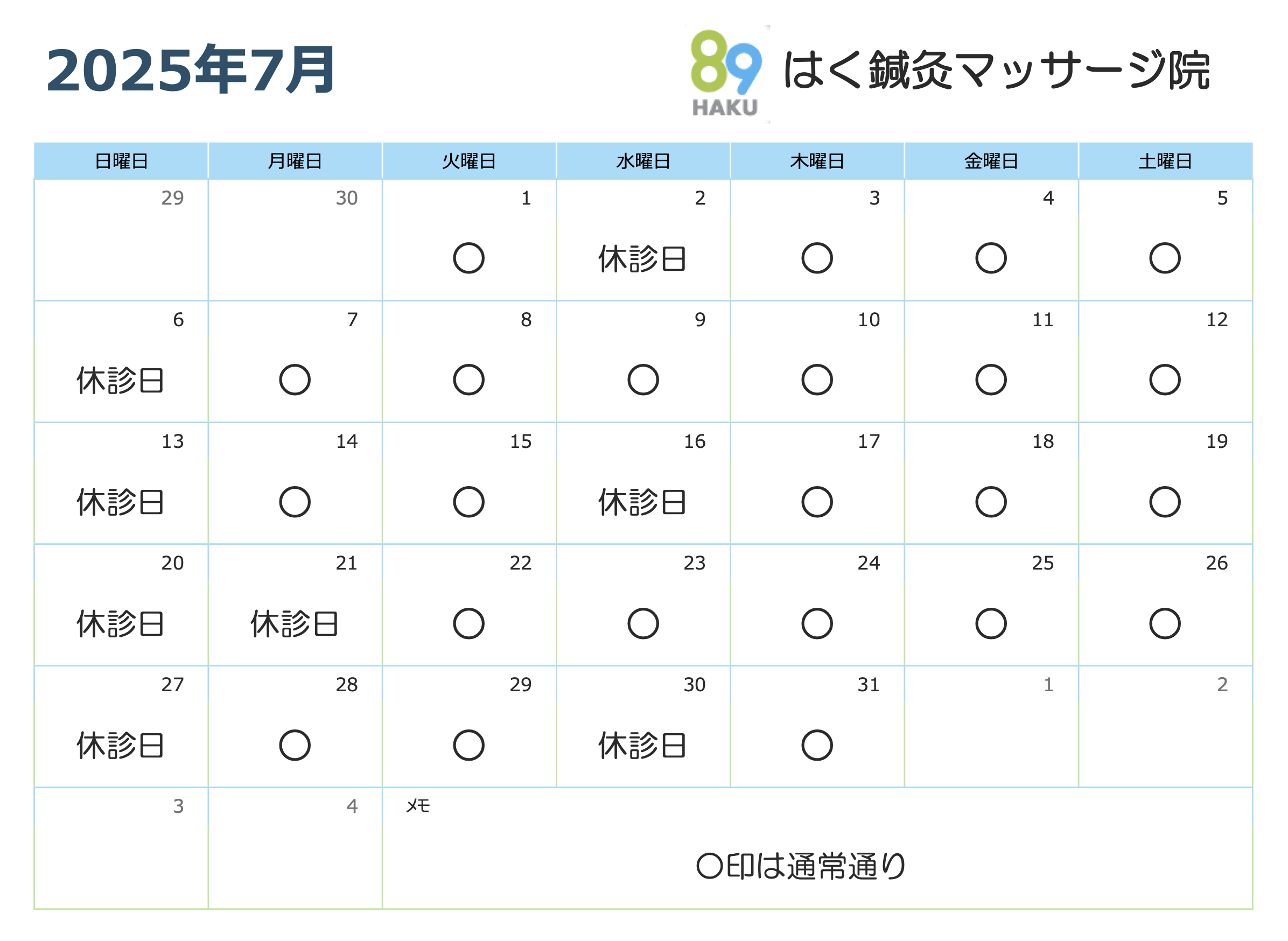Click the open circle on July 1
Image resolution: width=1288 pixels, height=941 pixels.
coord(470,258)
